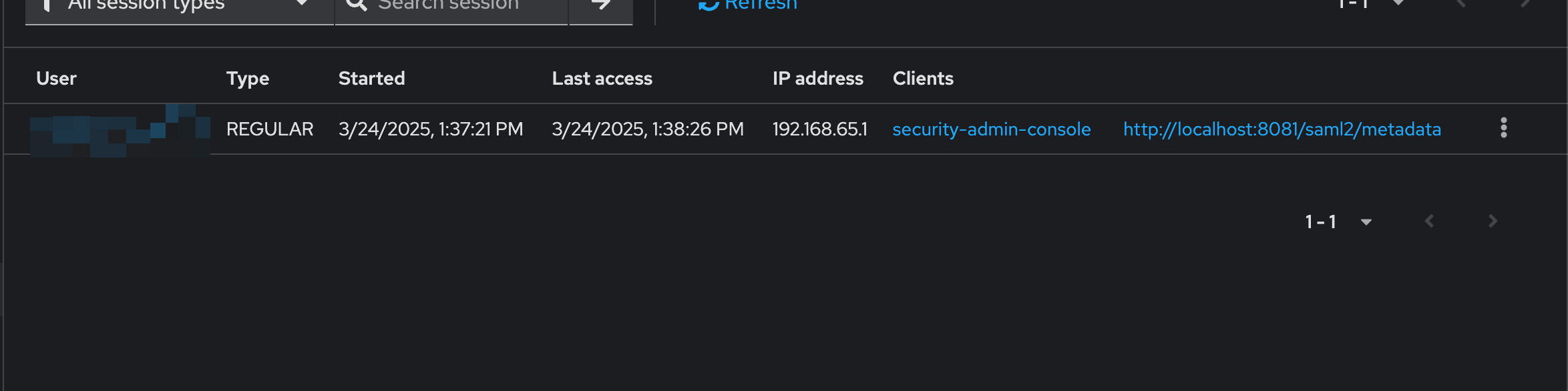Open the security-admin-console client link
This screenshot has width=1568, height=391.
coord(992,129)
